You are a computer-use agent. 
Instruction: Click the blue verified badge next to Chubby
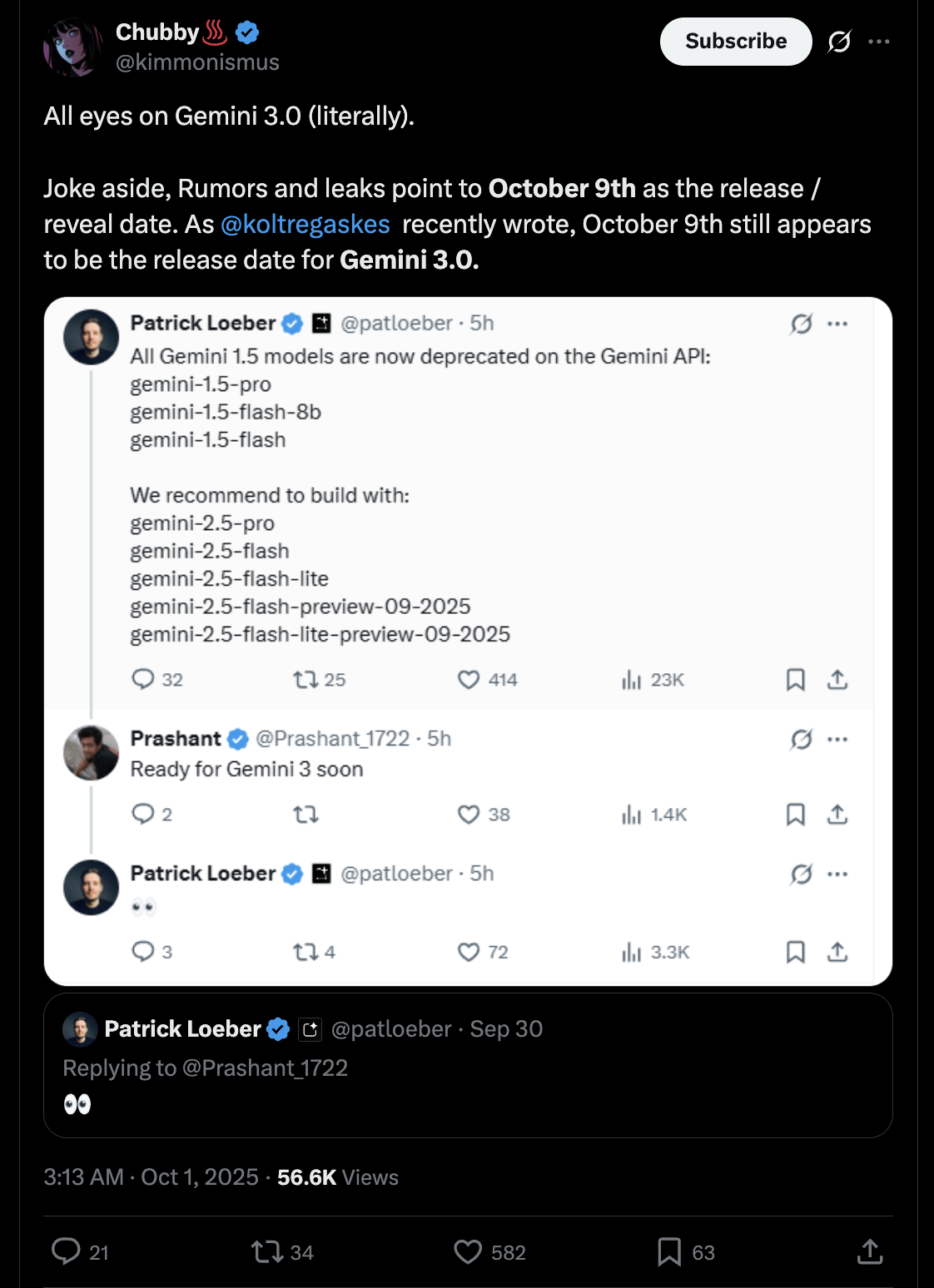click(247, 32)
